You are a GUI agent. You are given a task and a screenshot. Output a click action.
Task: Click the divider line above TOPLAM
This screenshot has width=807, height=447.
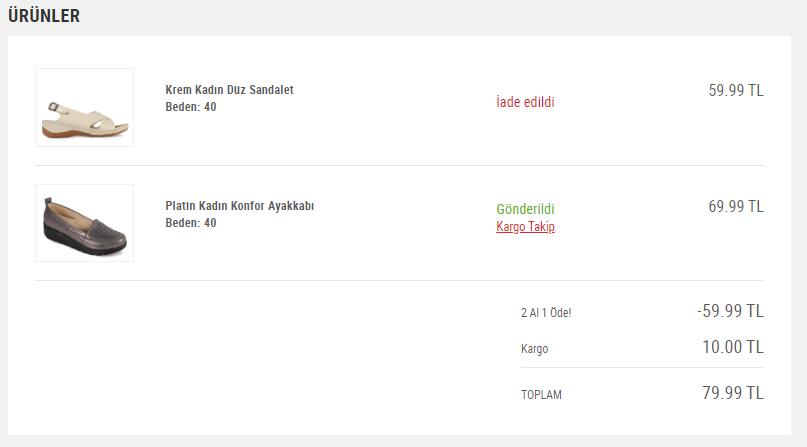pyautogui.click(x=642, y=368)
